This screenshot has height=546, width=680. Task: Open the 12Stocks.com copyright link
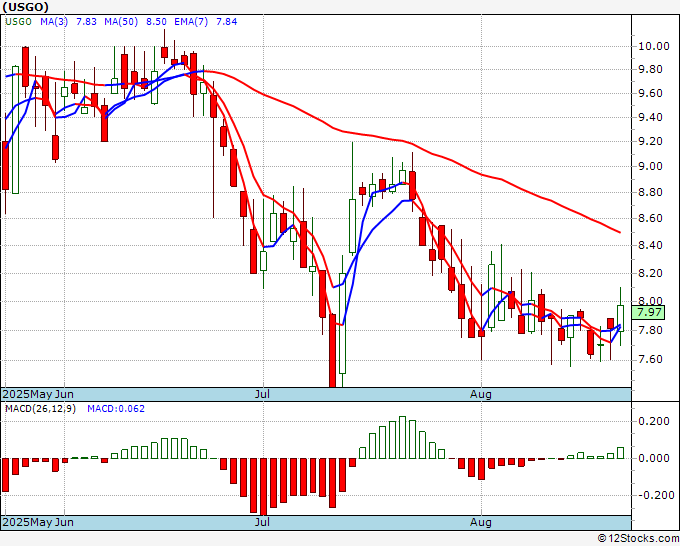click(638, 539)
